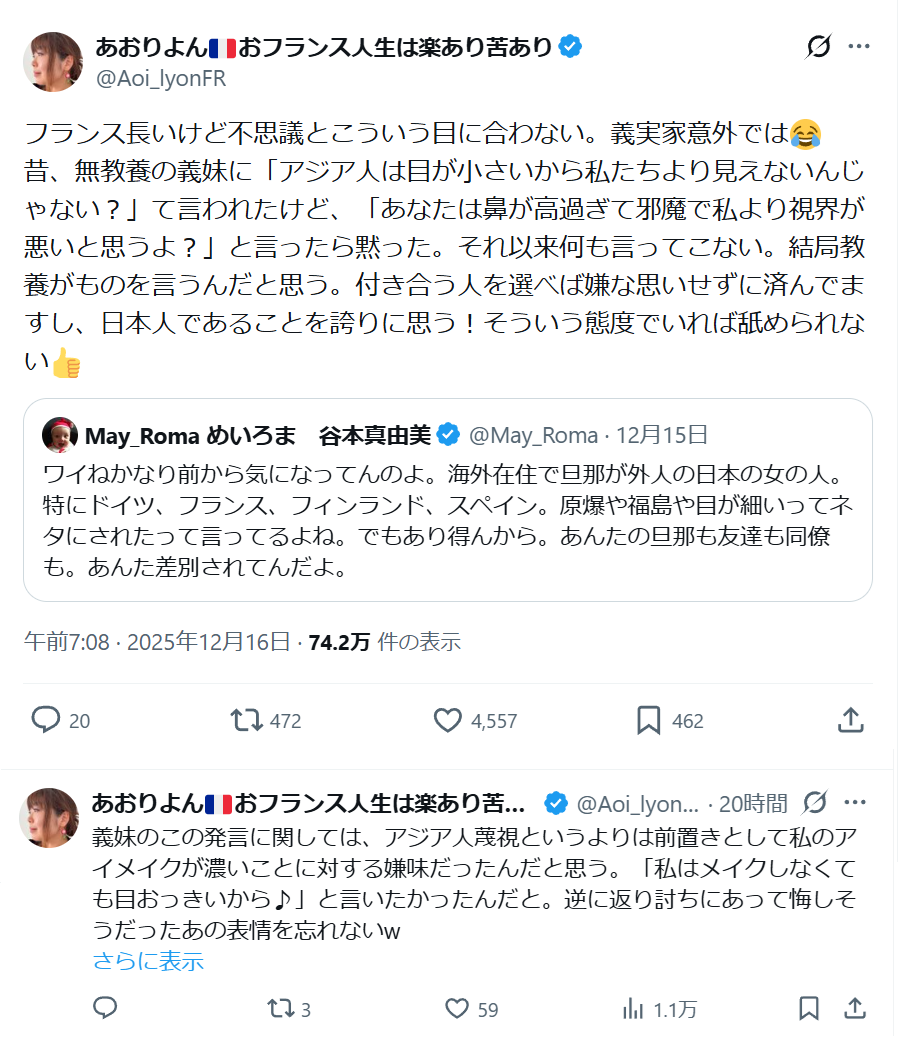Open the reply tweet's three-dot more menu
This screenshot has width=898, height=1047.
[x=855, y=802]
